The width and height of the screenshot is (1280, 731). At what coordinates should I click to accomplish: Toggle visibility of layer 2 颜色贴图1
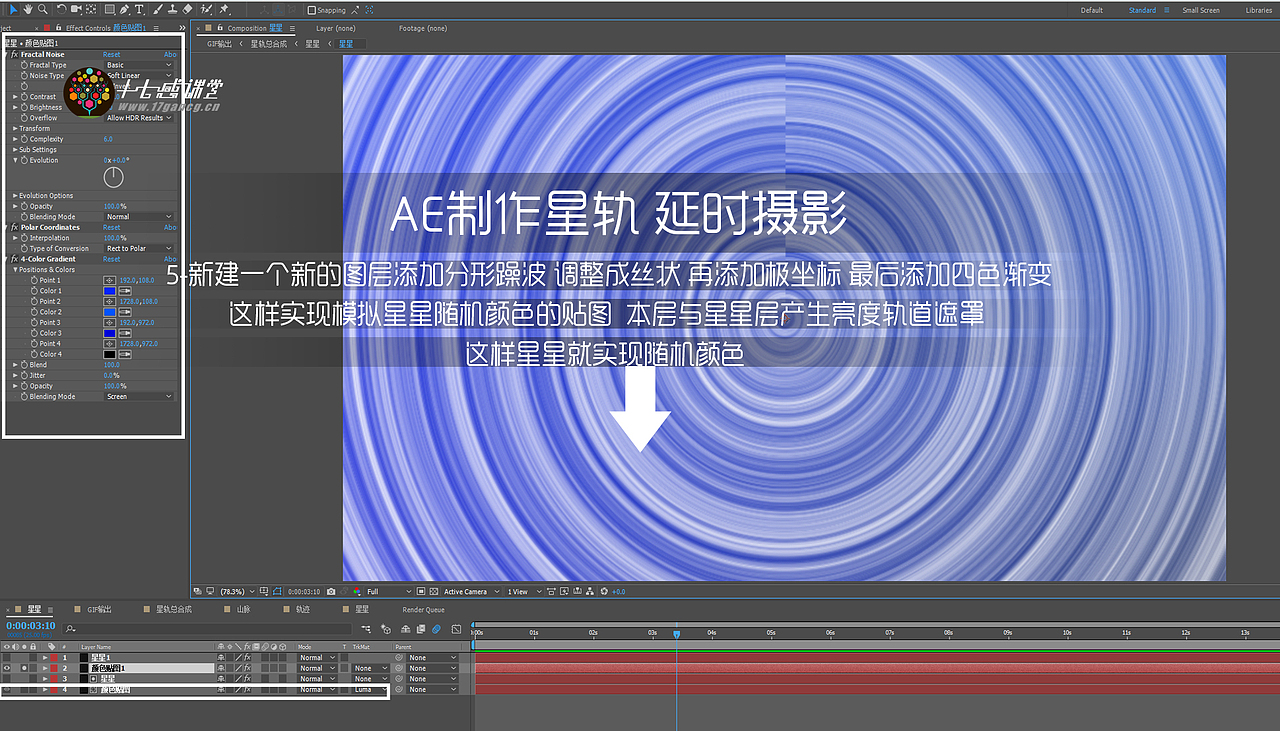coord(7,668)
